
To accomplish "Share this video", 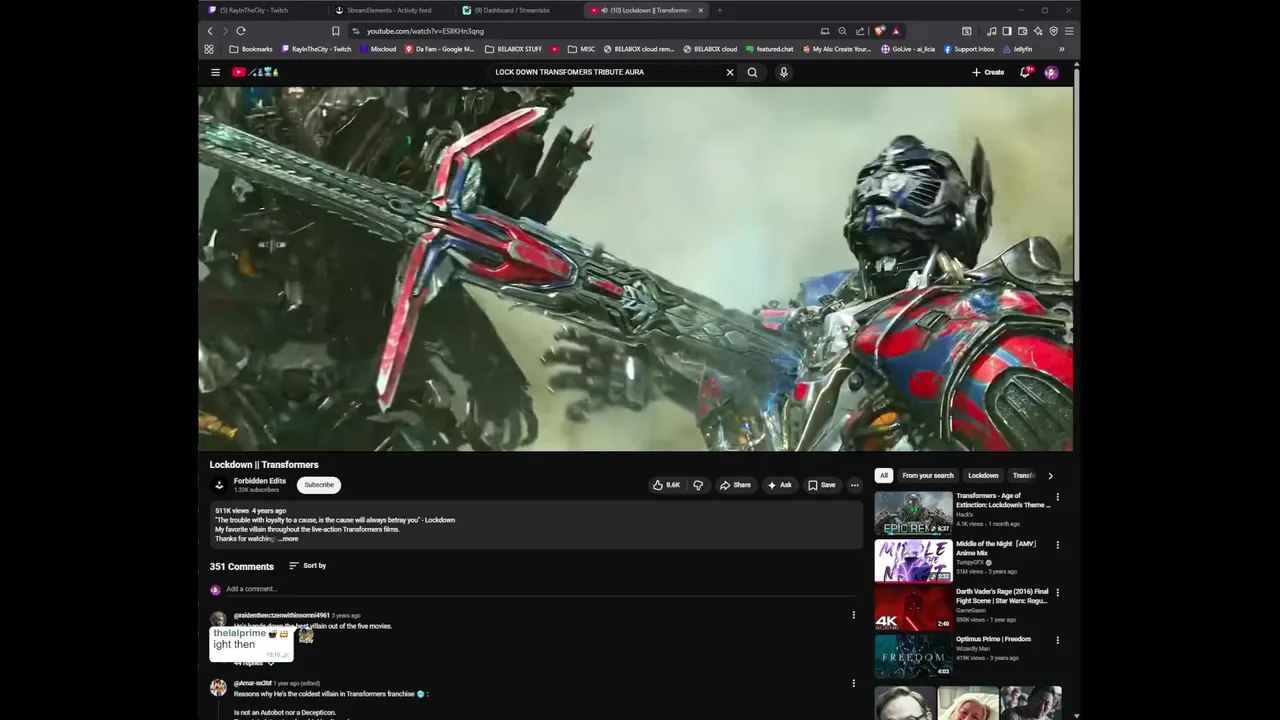I will tap(735, 485).
